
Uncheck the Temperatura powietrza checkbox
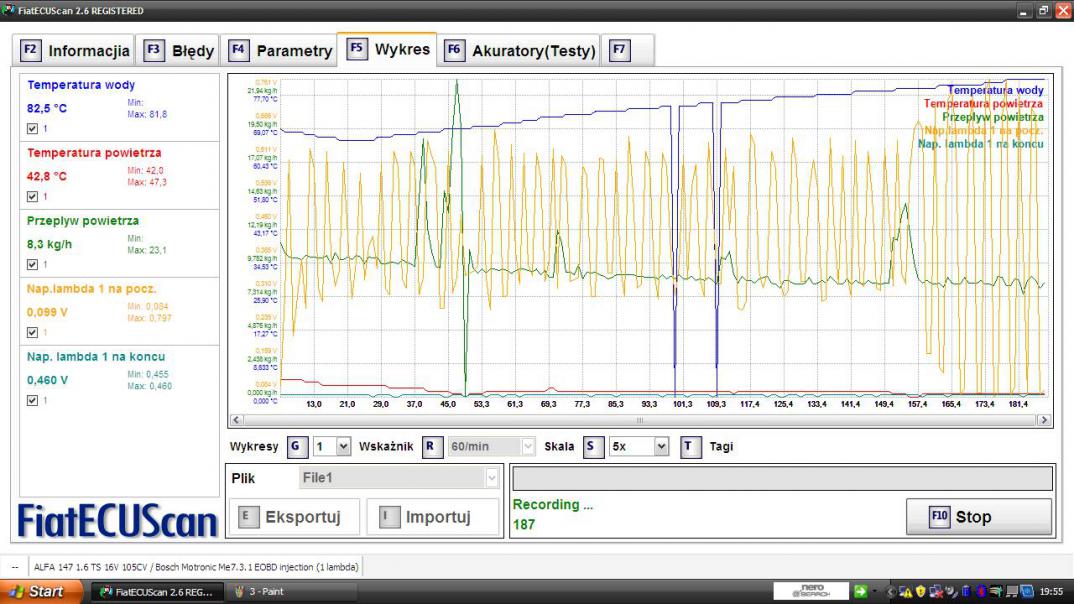[x=32, y=197]
